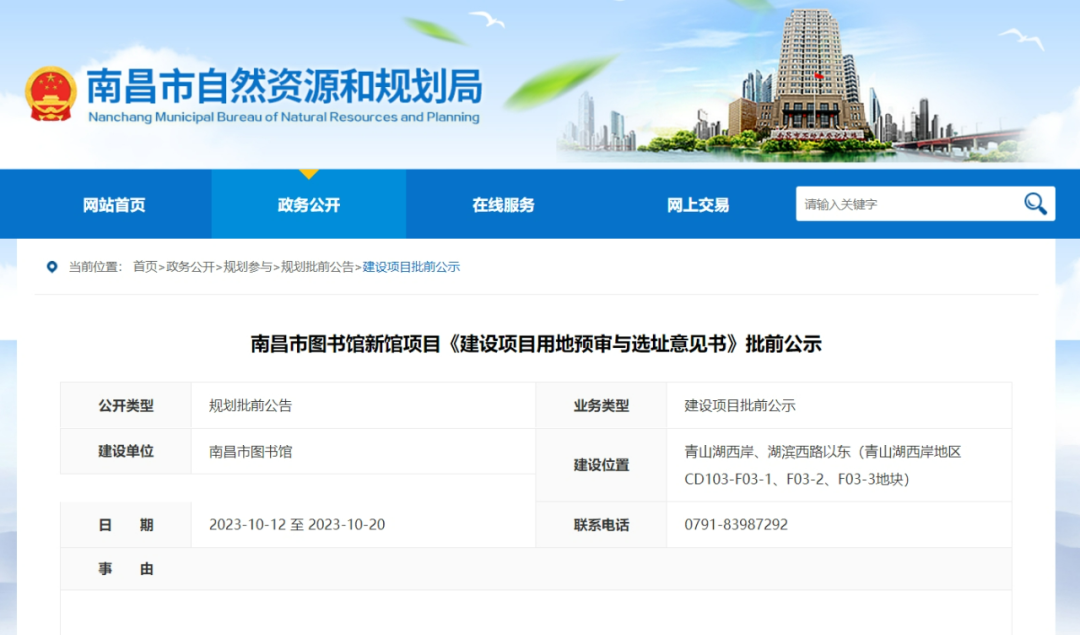Image resolution: width=1080 pixels, height=635 pixels.
Task: Follow the 规划批前公告 breadcrumb link
Action: 318,267
